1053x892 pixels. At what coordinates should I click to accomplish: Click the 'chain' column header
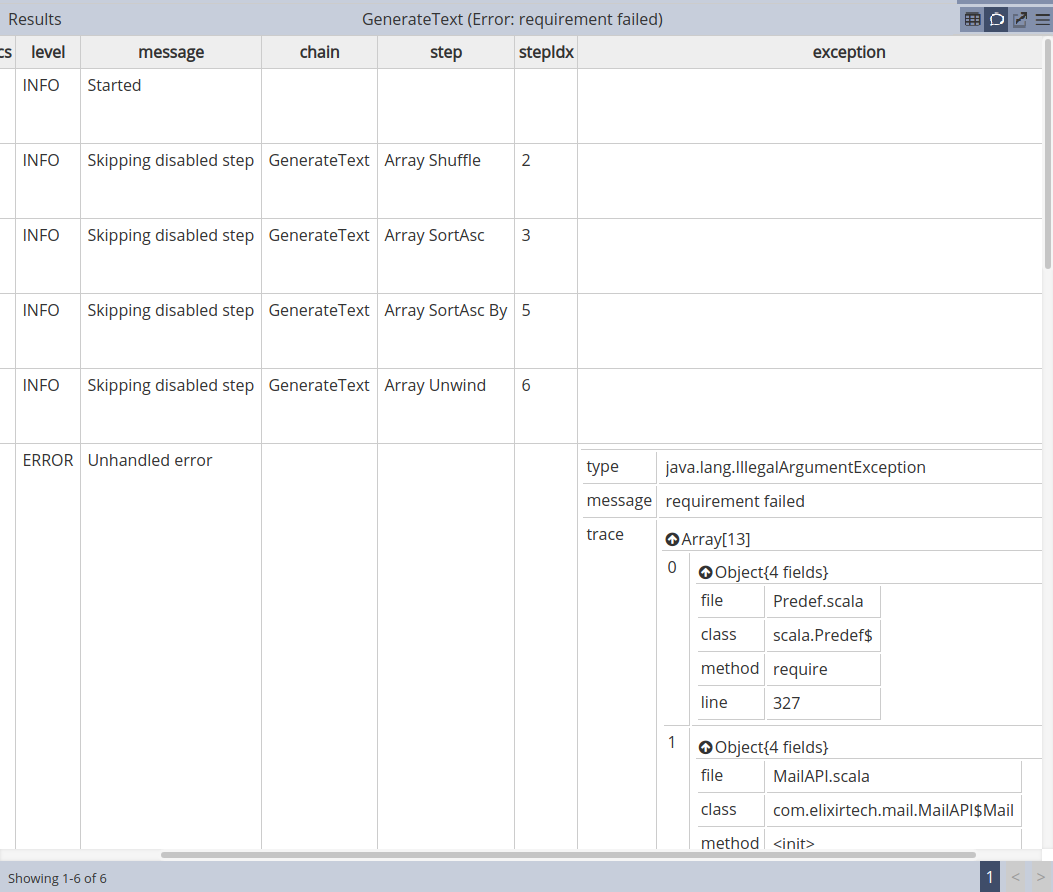[319, 52]
